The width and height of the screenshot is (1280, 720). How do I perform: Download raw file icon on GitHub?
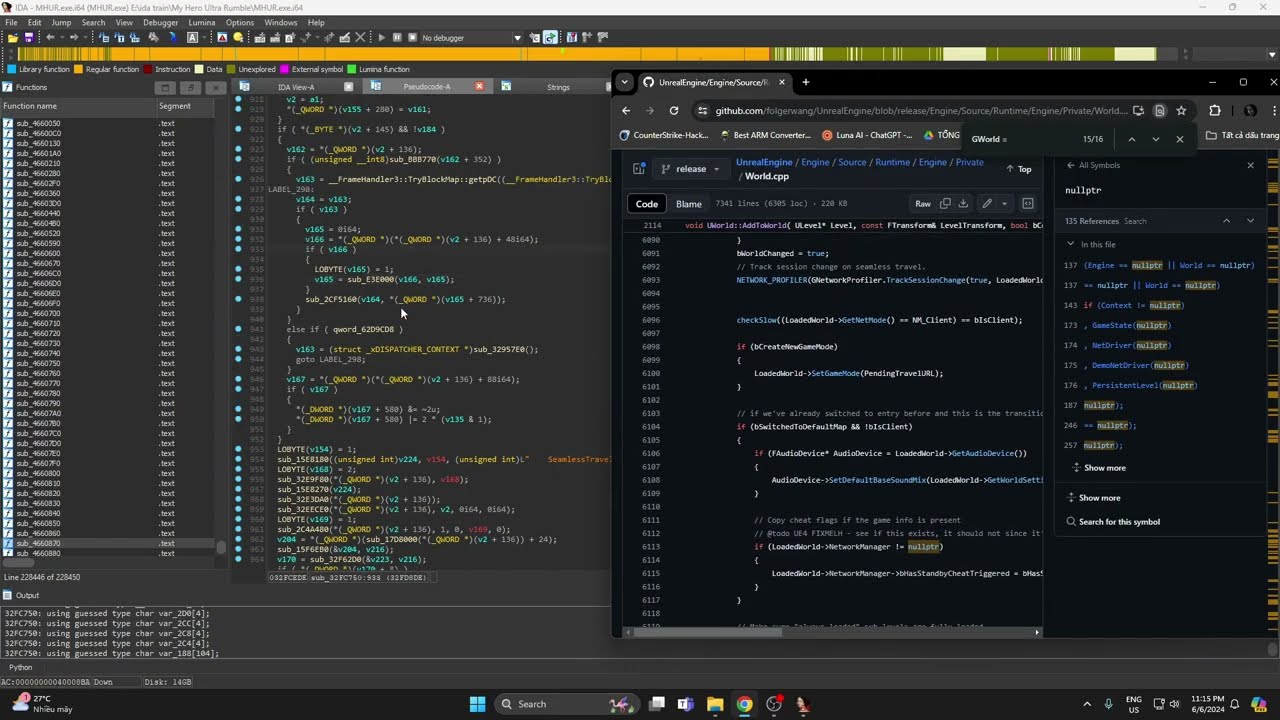pyautogui.click(x=963, y=204)
